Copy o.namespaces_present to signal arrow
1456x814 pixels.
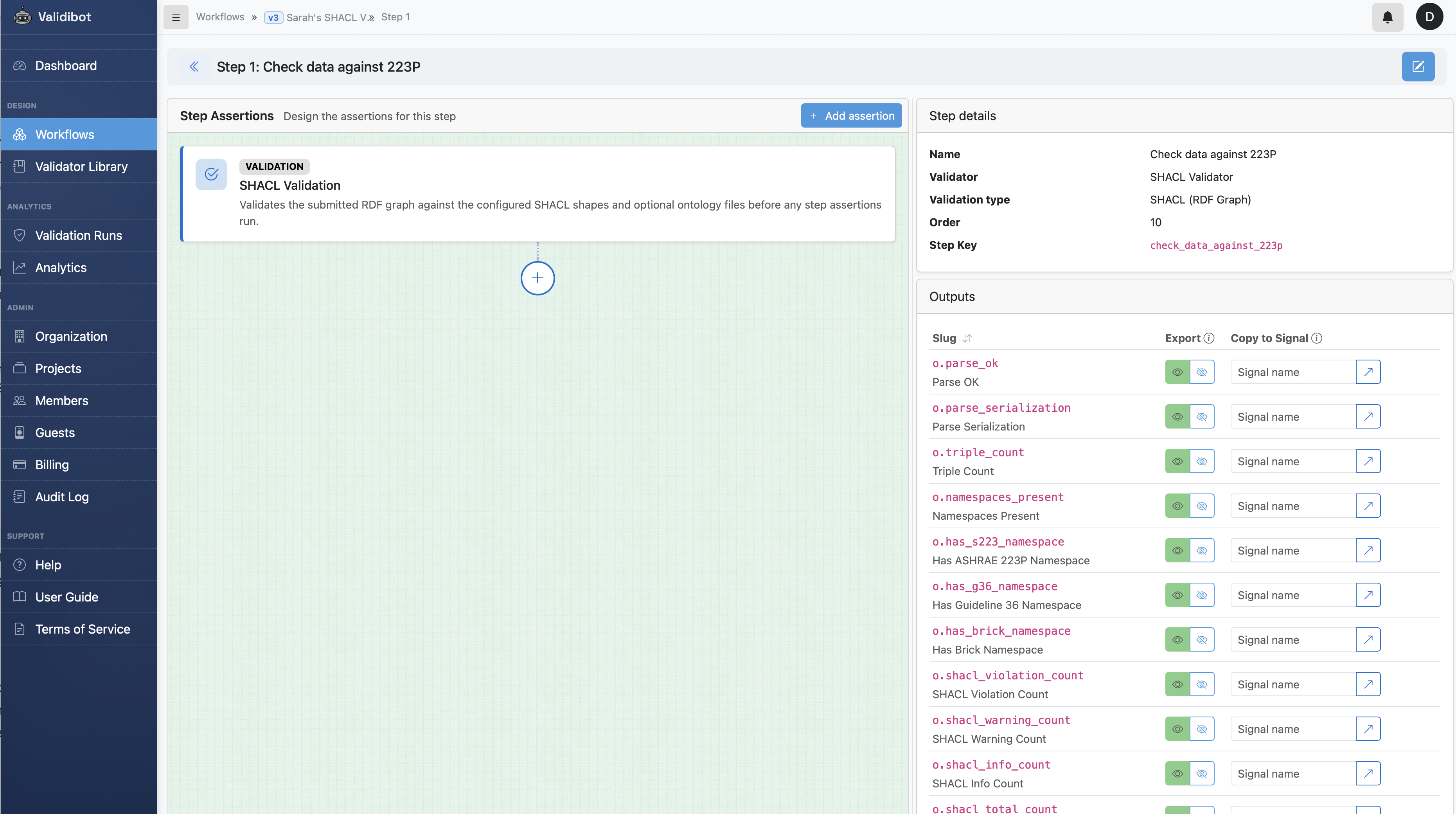coord(1368,506)
